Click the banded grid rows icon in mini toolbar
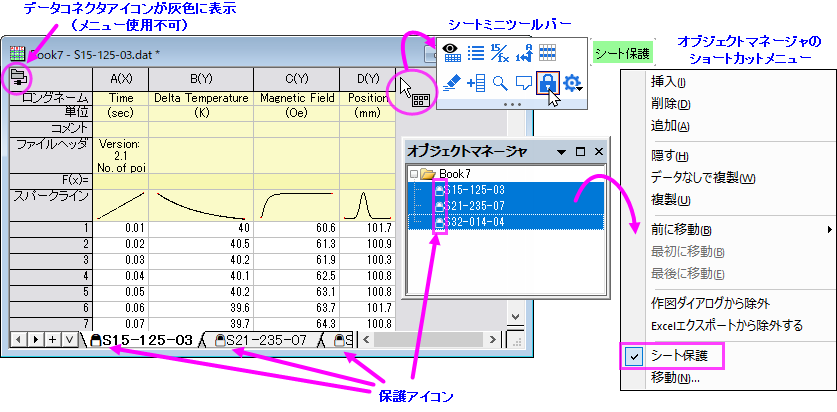This screenshot has width=837, height=412. [548, 52]
